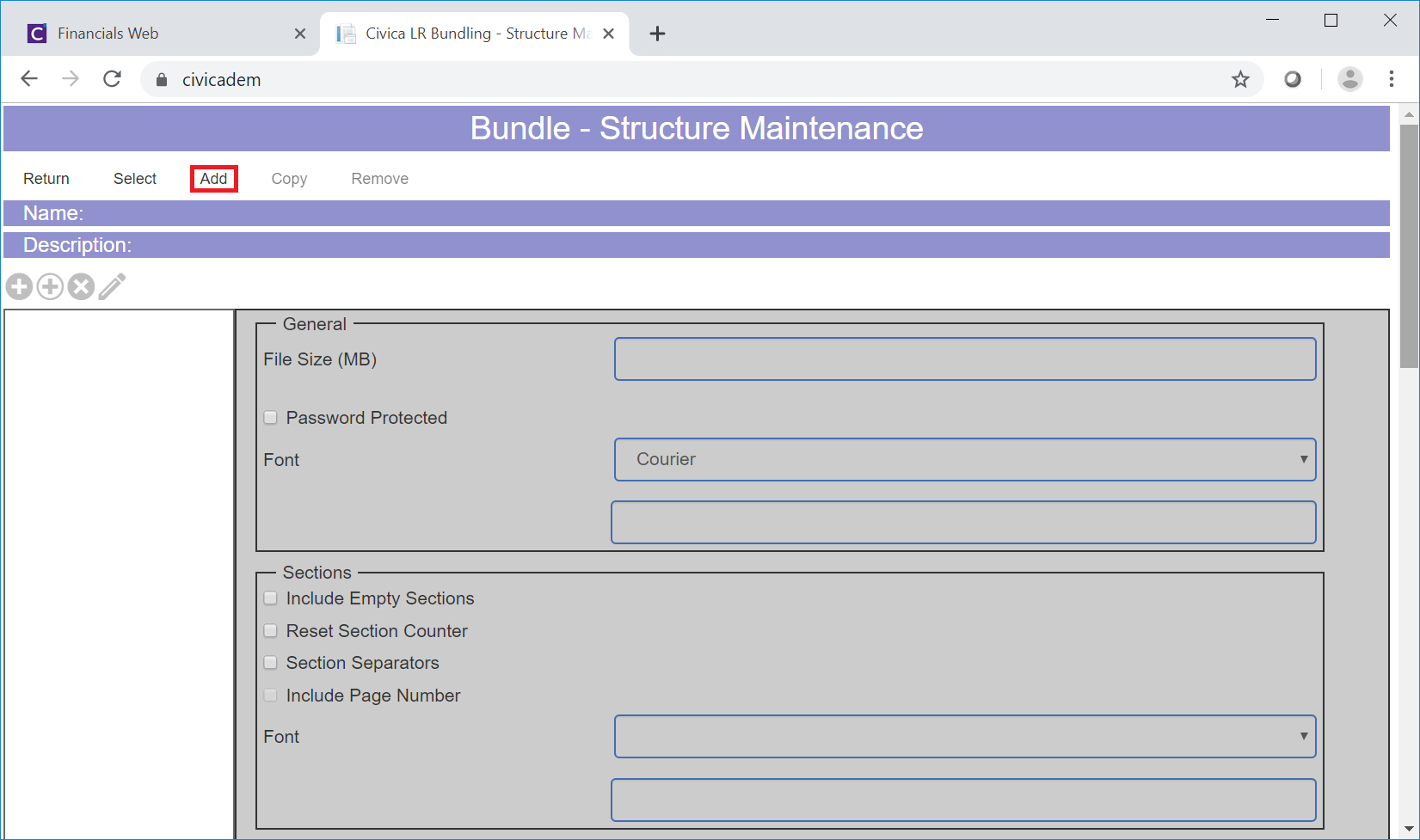Screen dimensions: 1420x840
Task: Click the Copy menu item
Action: pos(289,179)
